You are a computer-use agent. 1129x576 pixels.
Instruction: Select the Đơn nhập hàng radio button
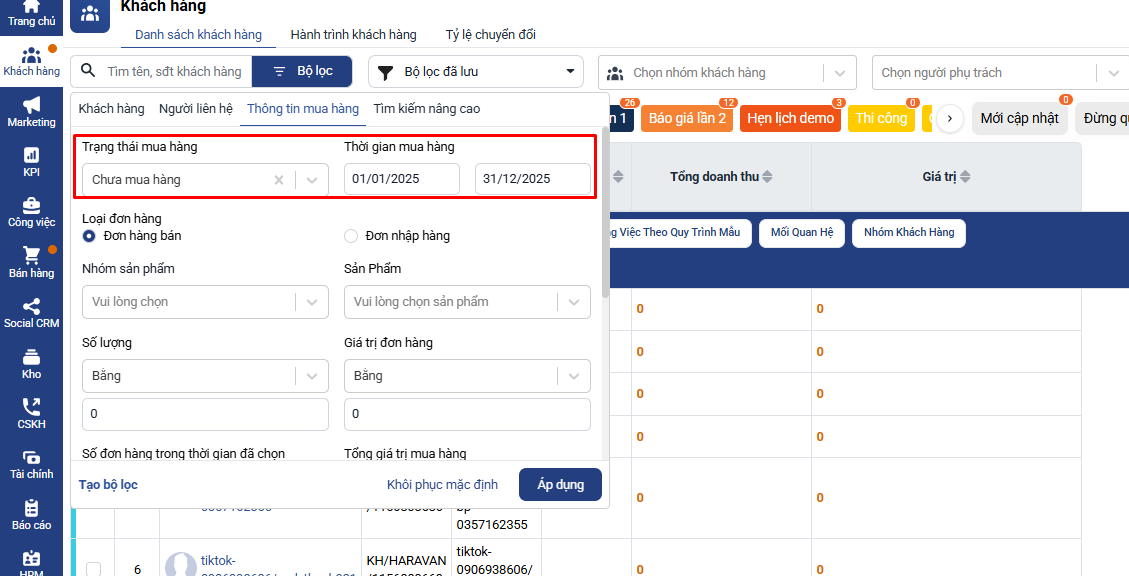click(x=351, y=236)
